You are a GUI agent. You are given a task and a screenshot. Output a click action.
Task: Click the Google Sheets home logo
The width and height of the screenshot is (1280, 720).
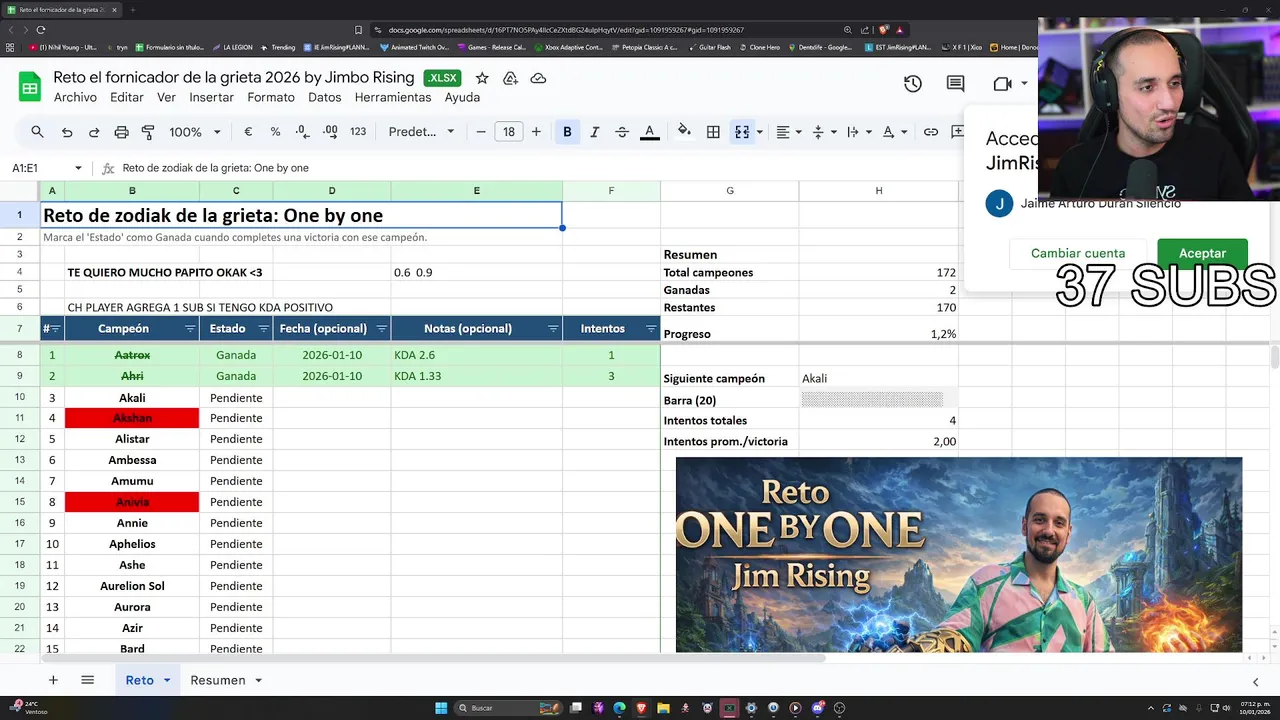coord(30,87)
